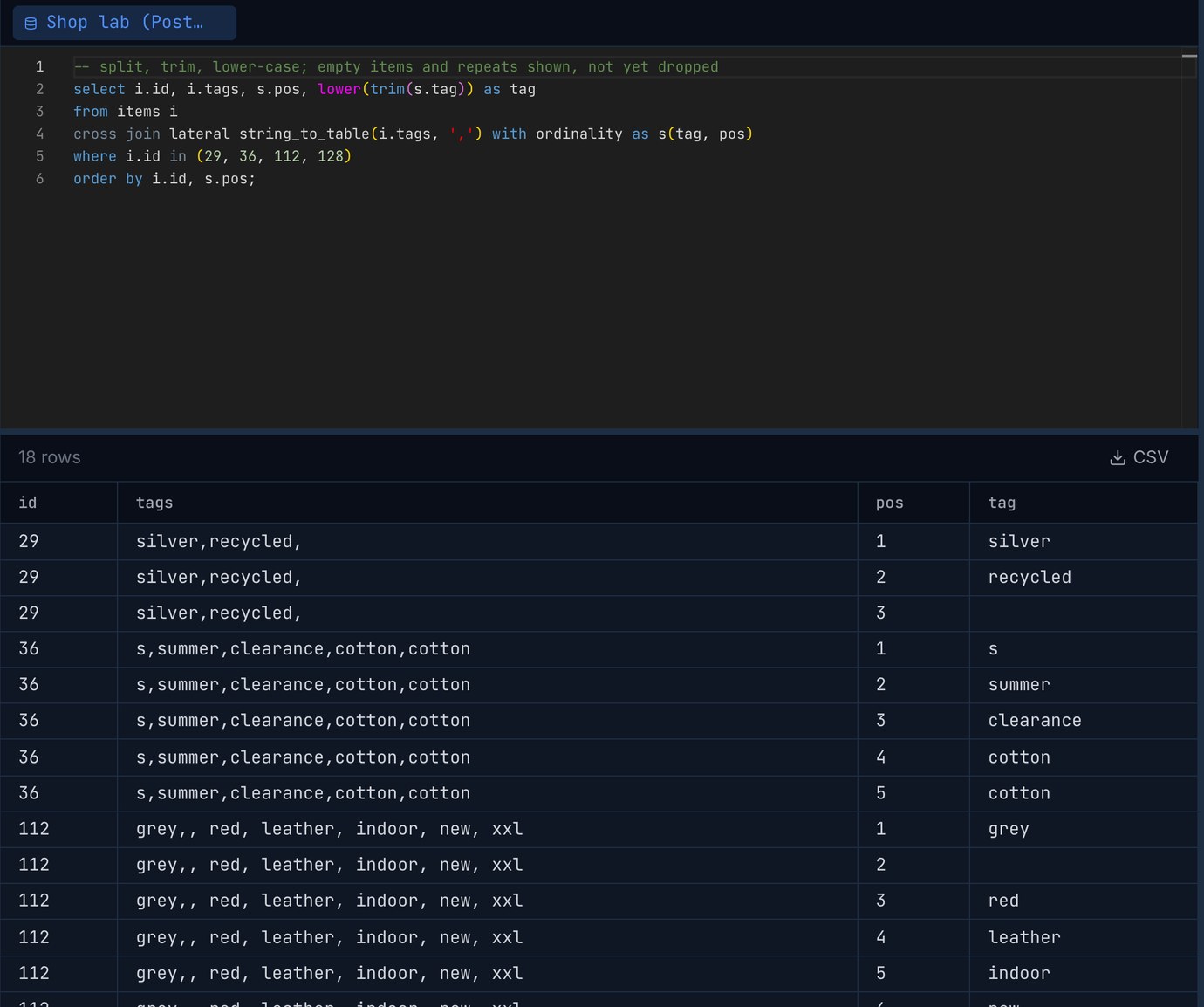Click the divider between editor and results

(x=599, y=431)
